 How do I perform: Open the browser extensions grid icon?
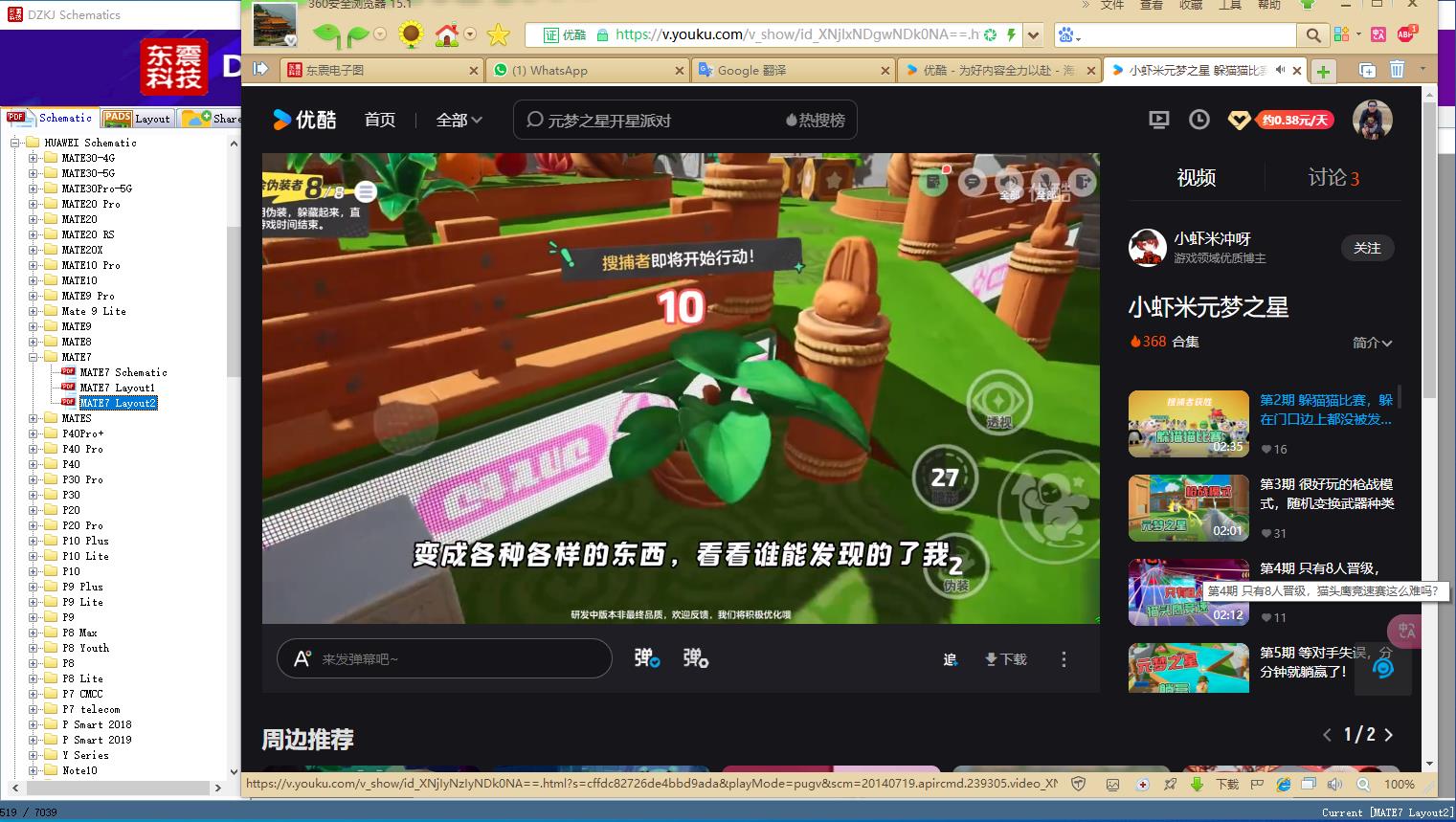coord(1340,35)
